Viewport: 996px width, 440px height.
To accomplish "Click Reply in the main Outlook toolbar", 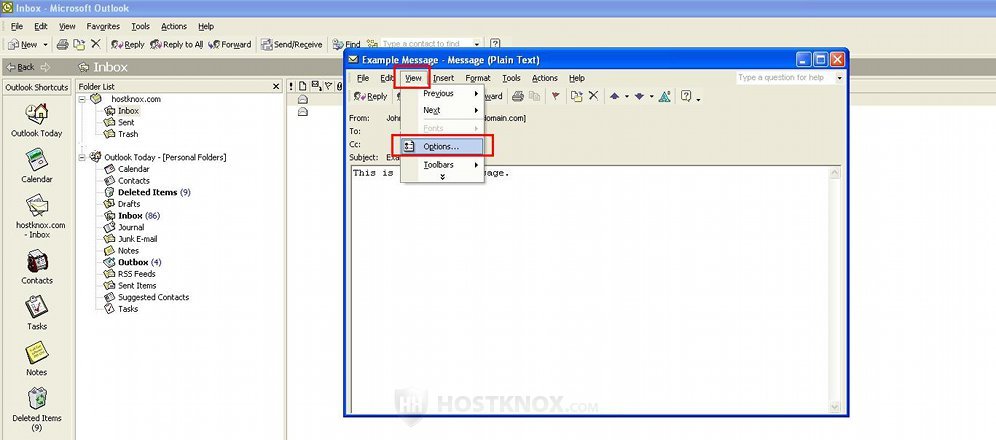I will [128, 44].
